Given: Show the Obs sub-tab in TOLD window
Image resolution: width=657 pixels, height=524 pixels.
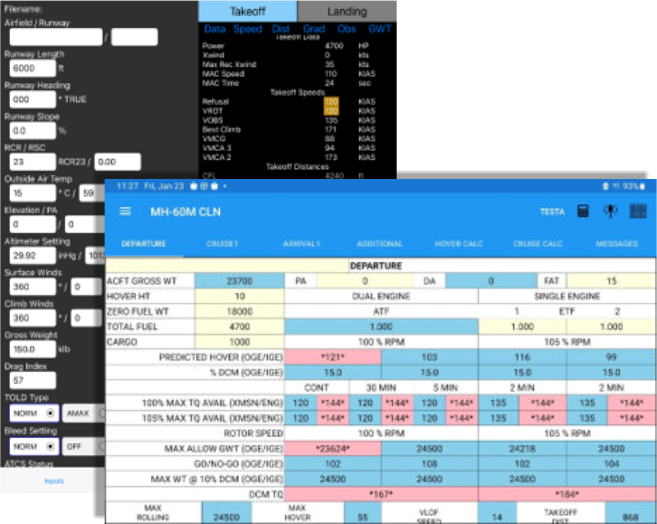Looking at the screenshot, I should 347,29.
